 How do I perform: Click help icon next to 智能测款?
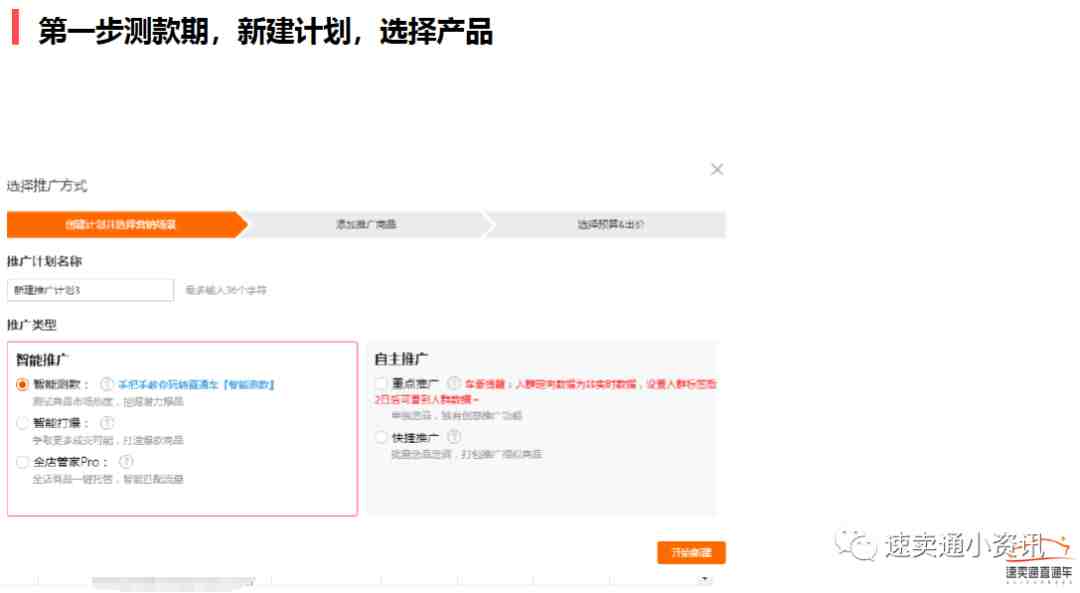point(107,384)
